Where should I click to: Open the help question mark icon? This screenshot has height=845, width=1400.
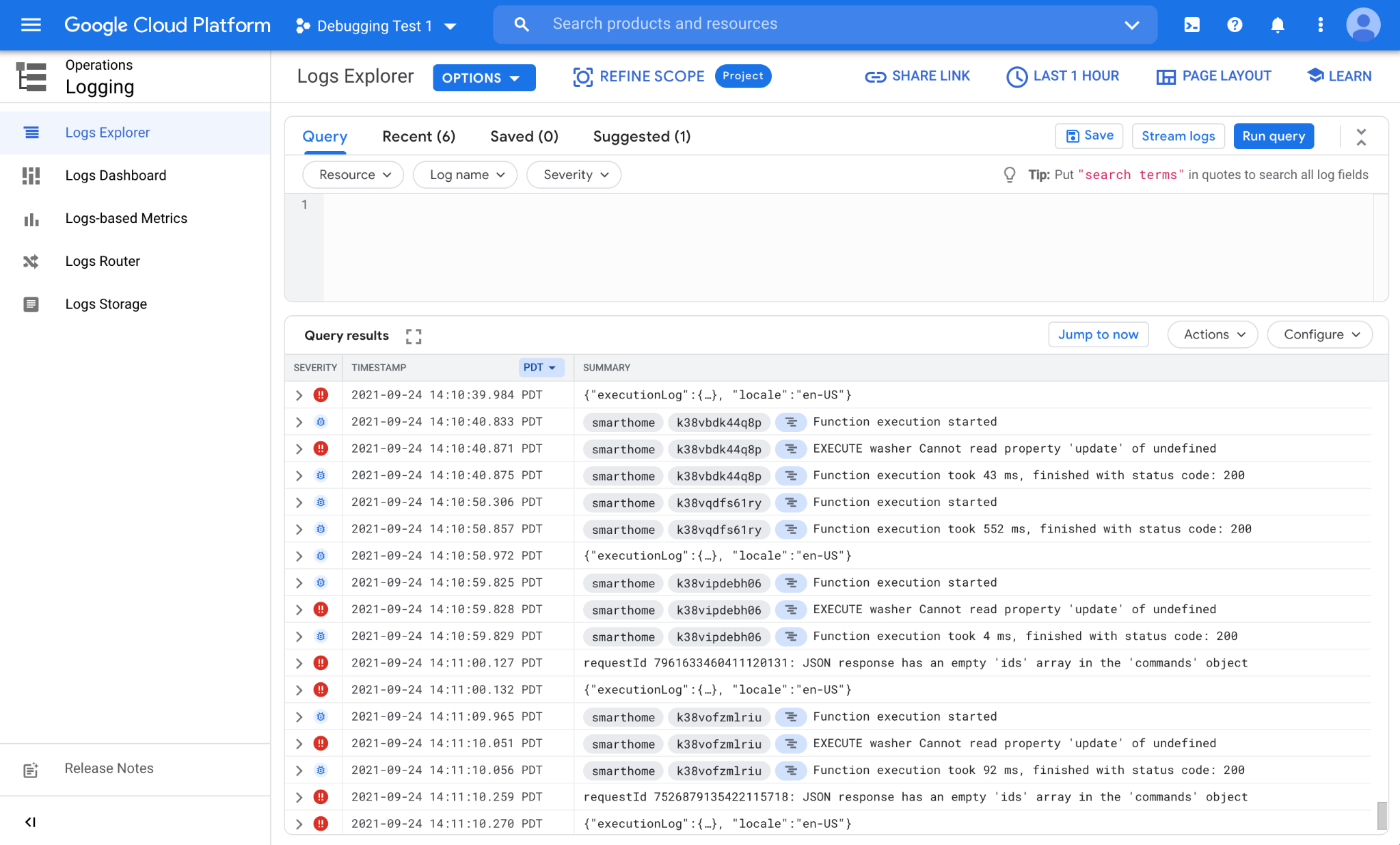coord(1234,25)
